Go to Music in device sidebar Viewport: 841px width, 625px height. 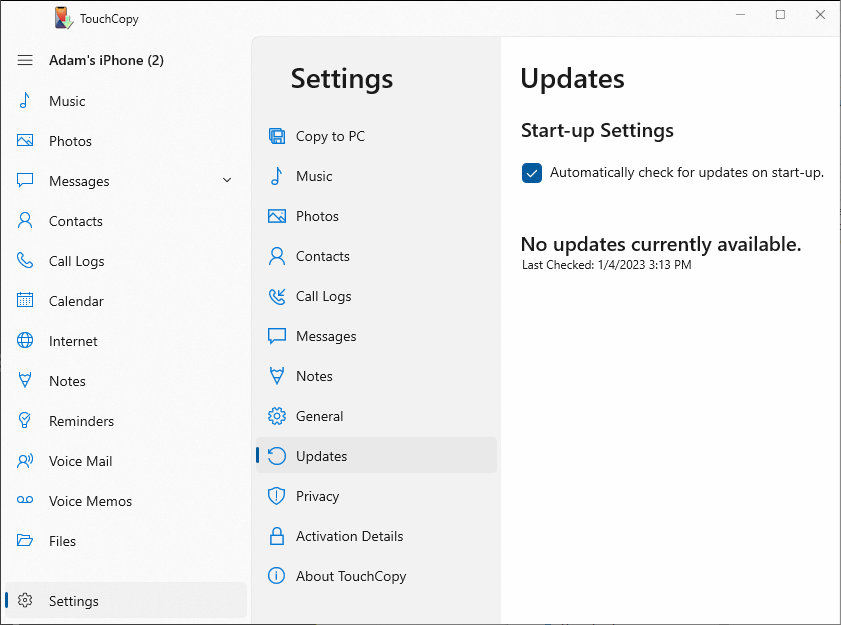[126, 100]
